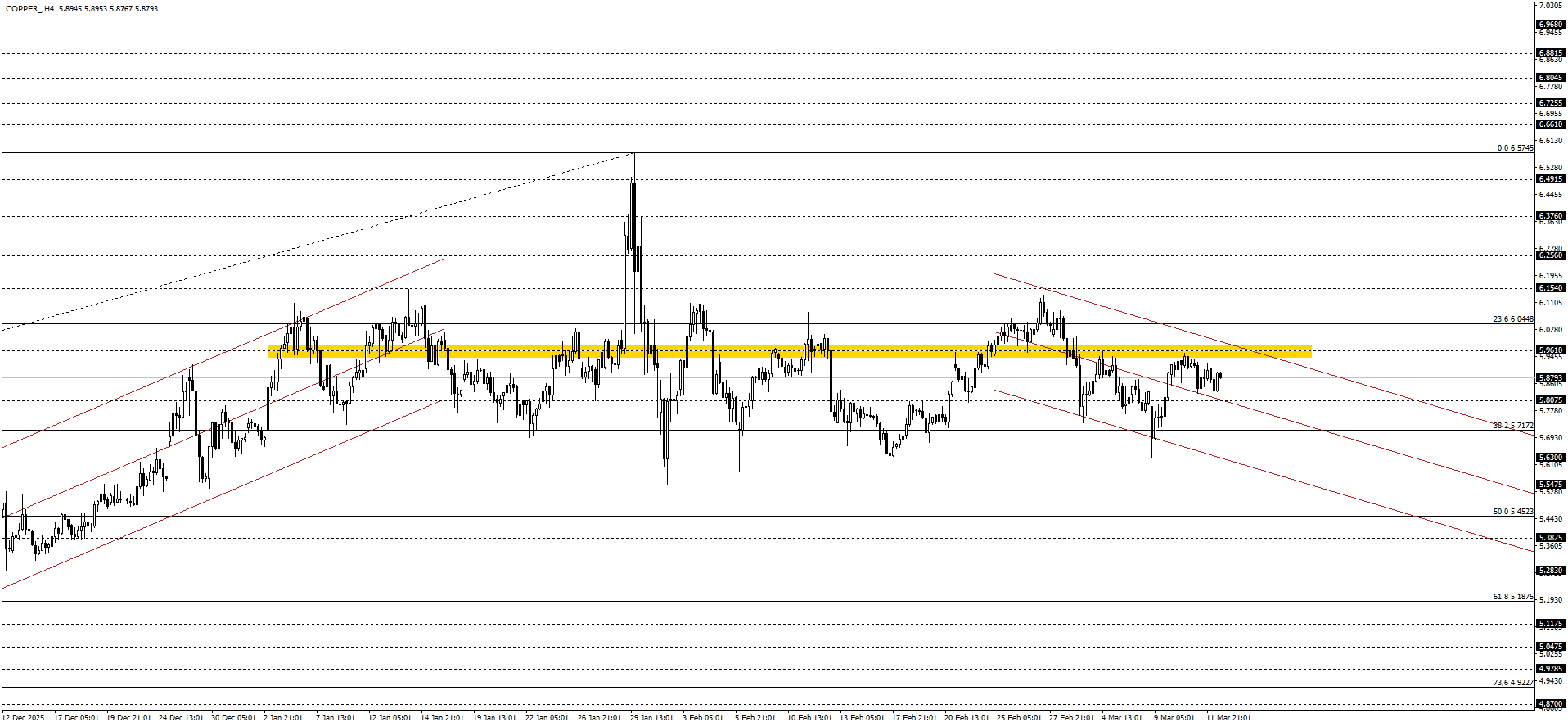The width and height of the screenshot is (1568, 727).
Task: Click the yellow highlighted resistance zone
Action: click(x=789, y=351)
